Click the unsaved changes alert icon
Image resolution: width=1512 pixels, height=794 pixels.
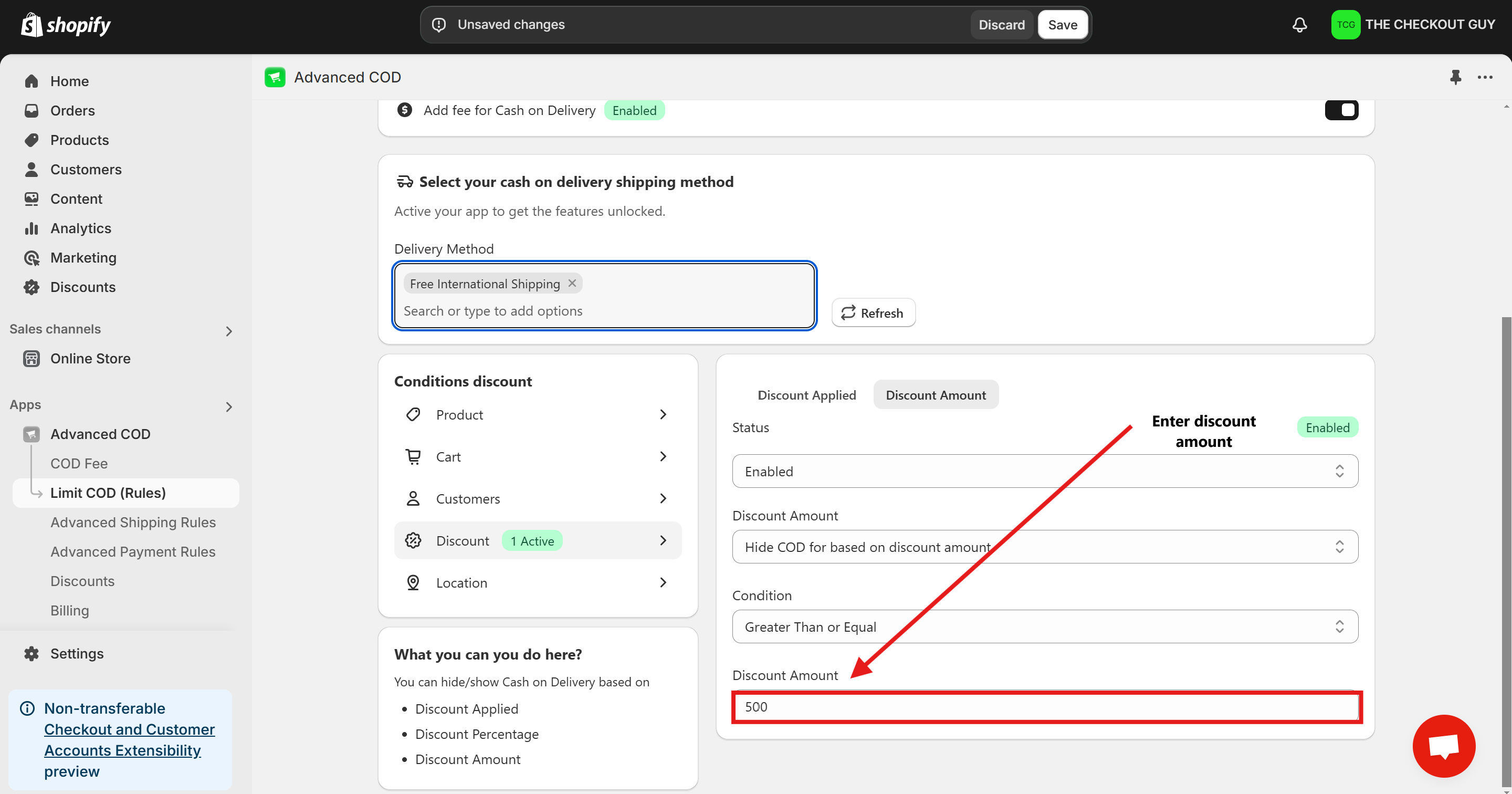pos(438,25)
